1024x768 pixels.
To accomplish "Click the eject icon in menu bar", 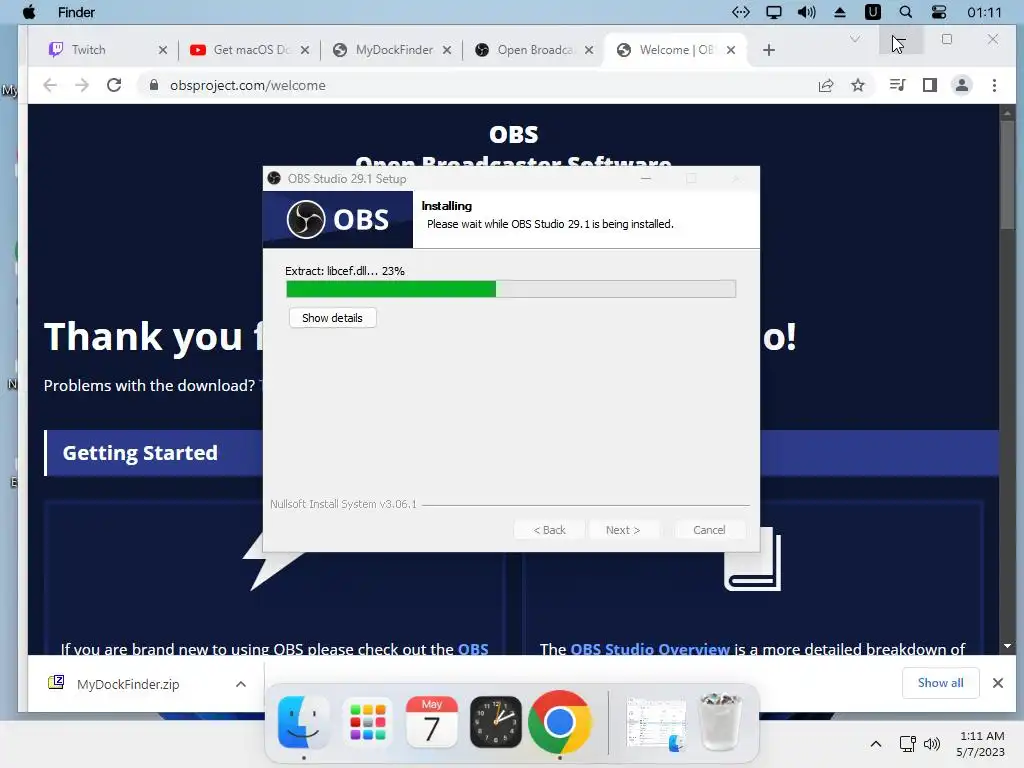I will [840, 12].
